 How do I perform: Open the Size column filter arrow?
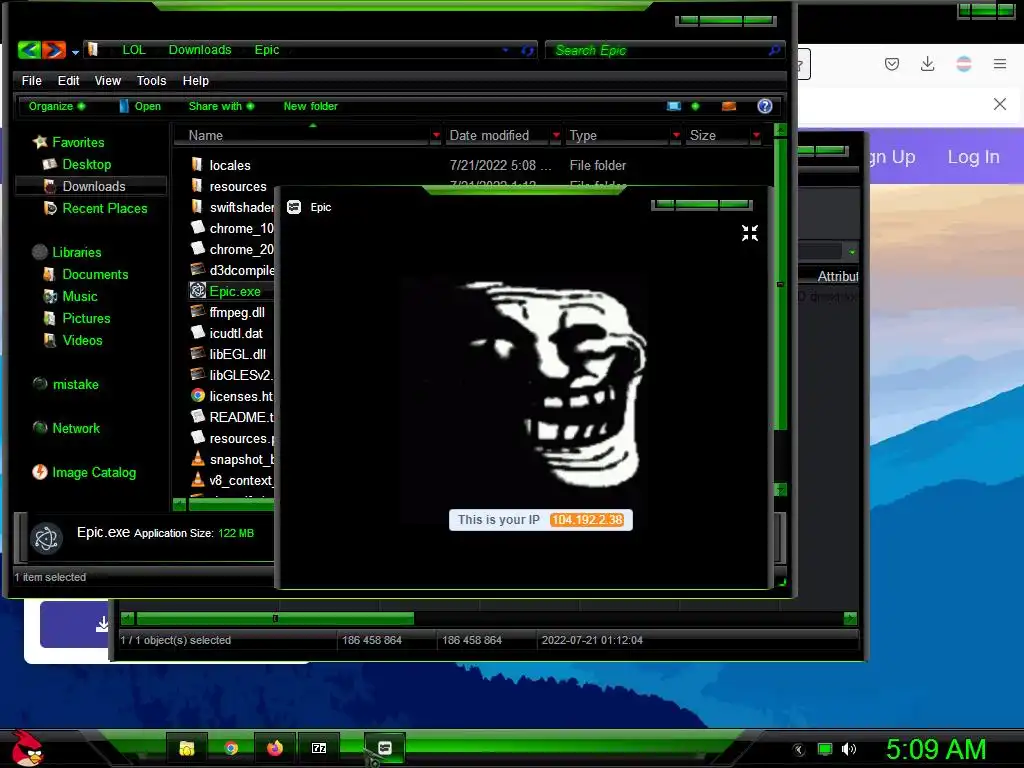[756, 135]
